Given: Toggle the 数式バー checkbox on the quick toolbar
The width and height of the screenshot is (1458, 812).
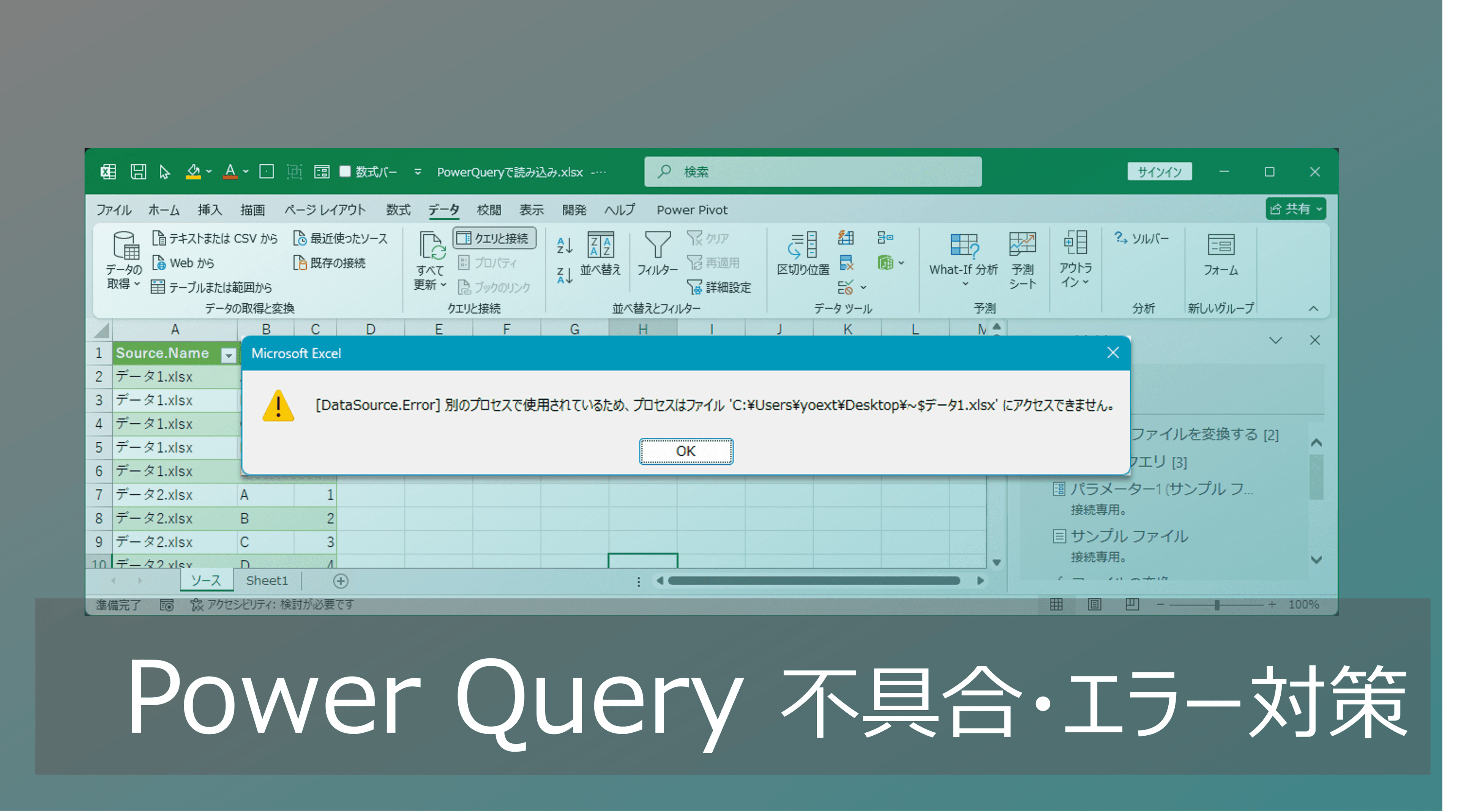Looking at the screenshot, I should point(346,172).
